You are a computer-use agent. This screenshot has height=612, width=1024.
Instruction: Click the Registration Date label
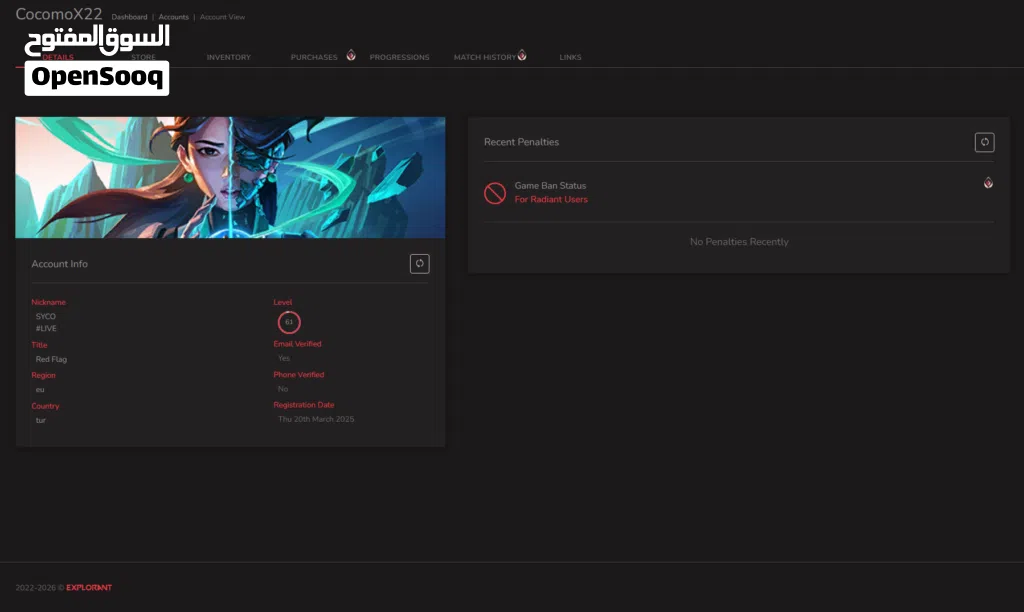pos(304,405)
